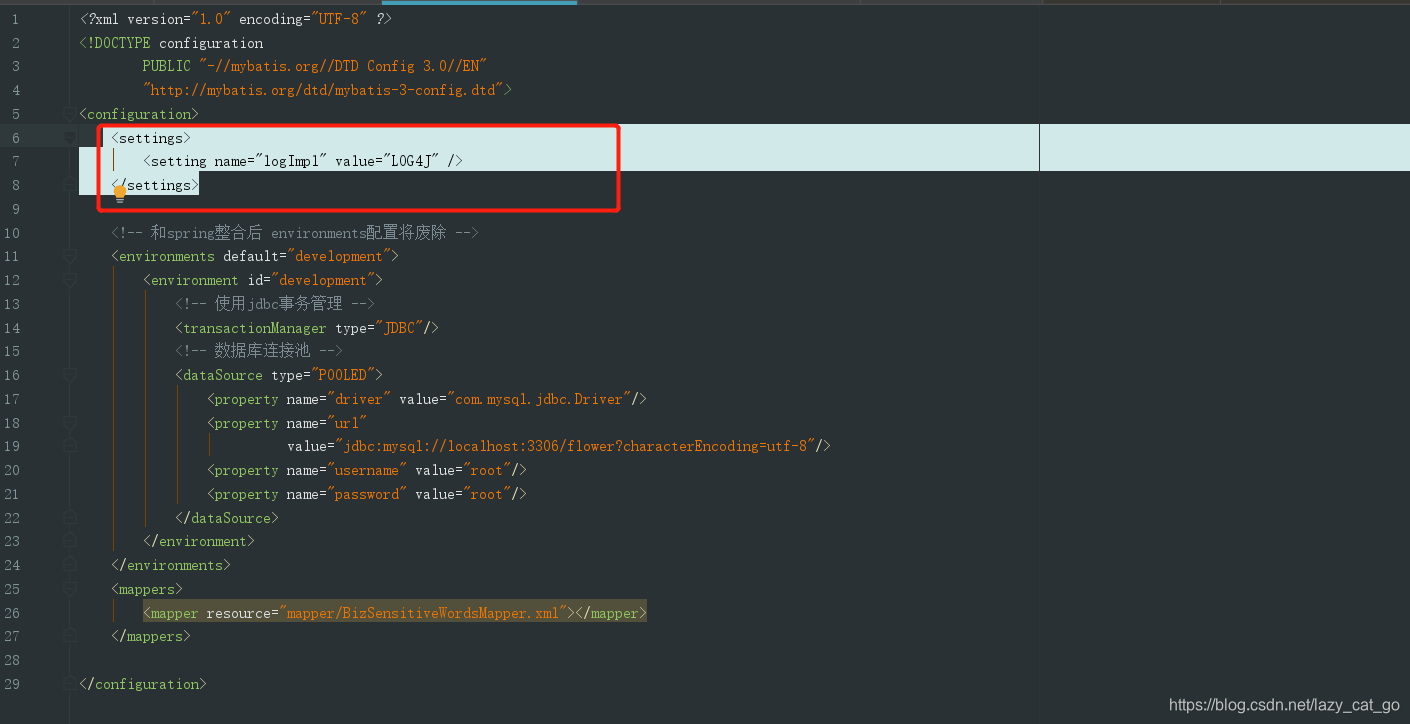Collapse the dataSource POOLED element
The height and width of the screenshot is (724, 1410).
click(x=68, y=375)
